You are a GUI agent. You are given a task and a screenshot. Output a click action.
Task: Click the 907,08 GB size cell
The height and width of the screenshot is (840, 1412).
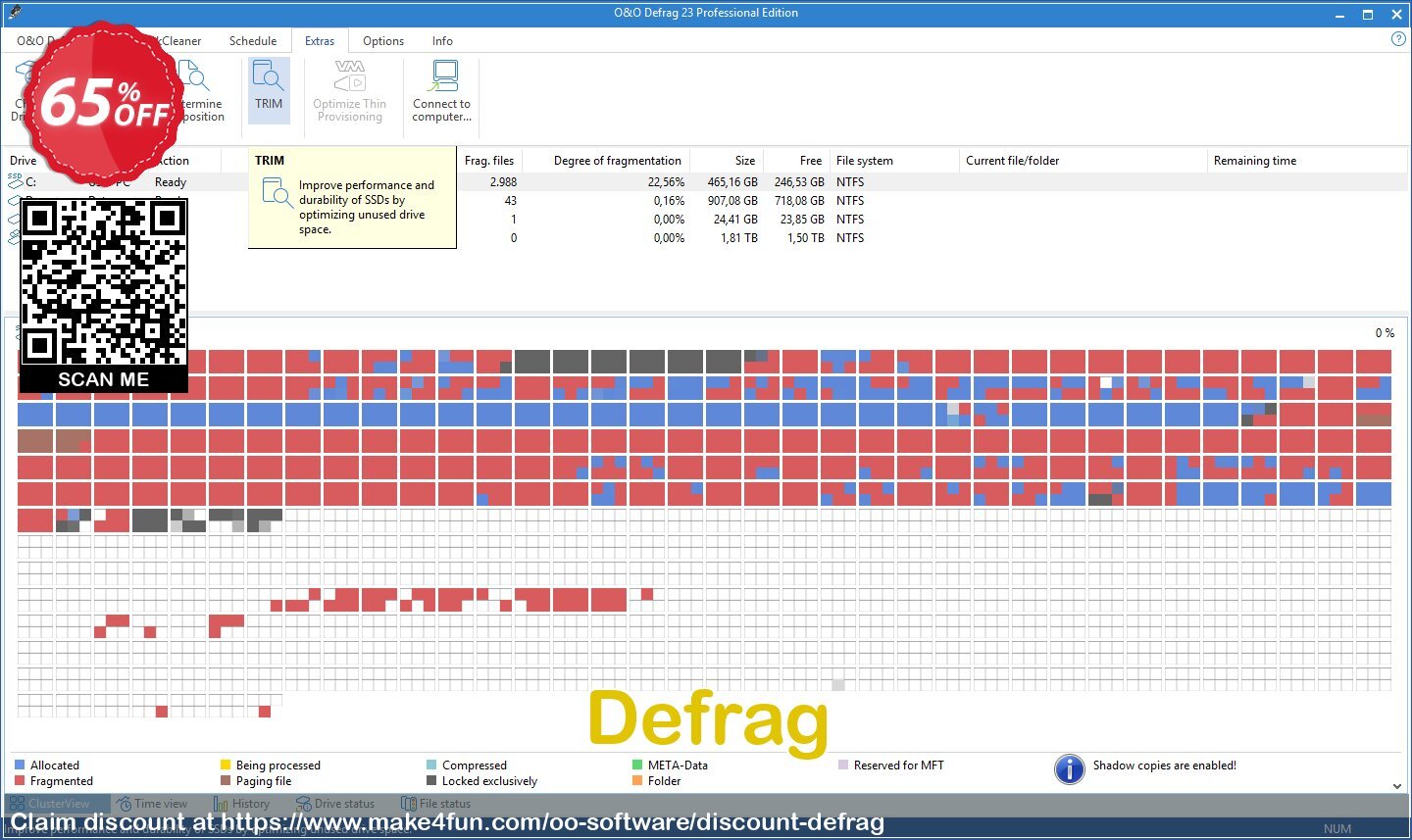(x=732, y=201)
